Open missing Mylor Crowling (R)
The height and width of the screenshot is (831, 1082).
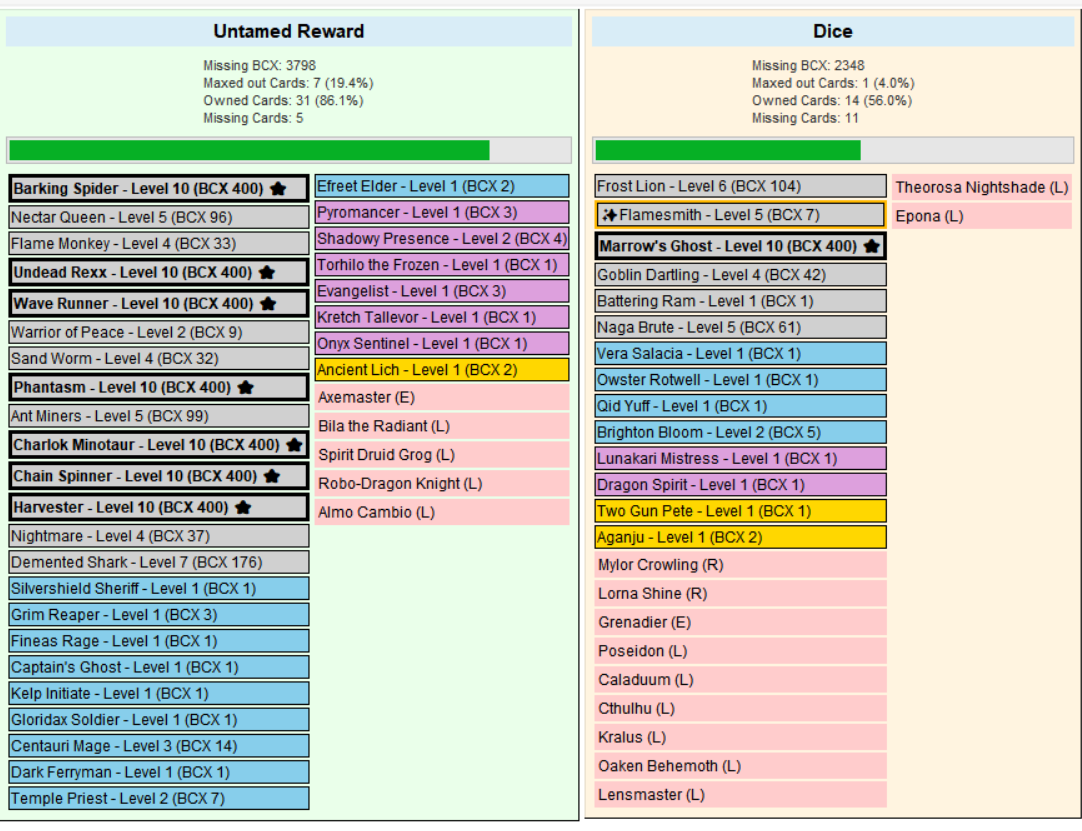[740, 565]
